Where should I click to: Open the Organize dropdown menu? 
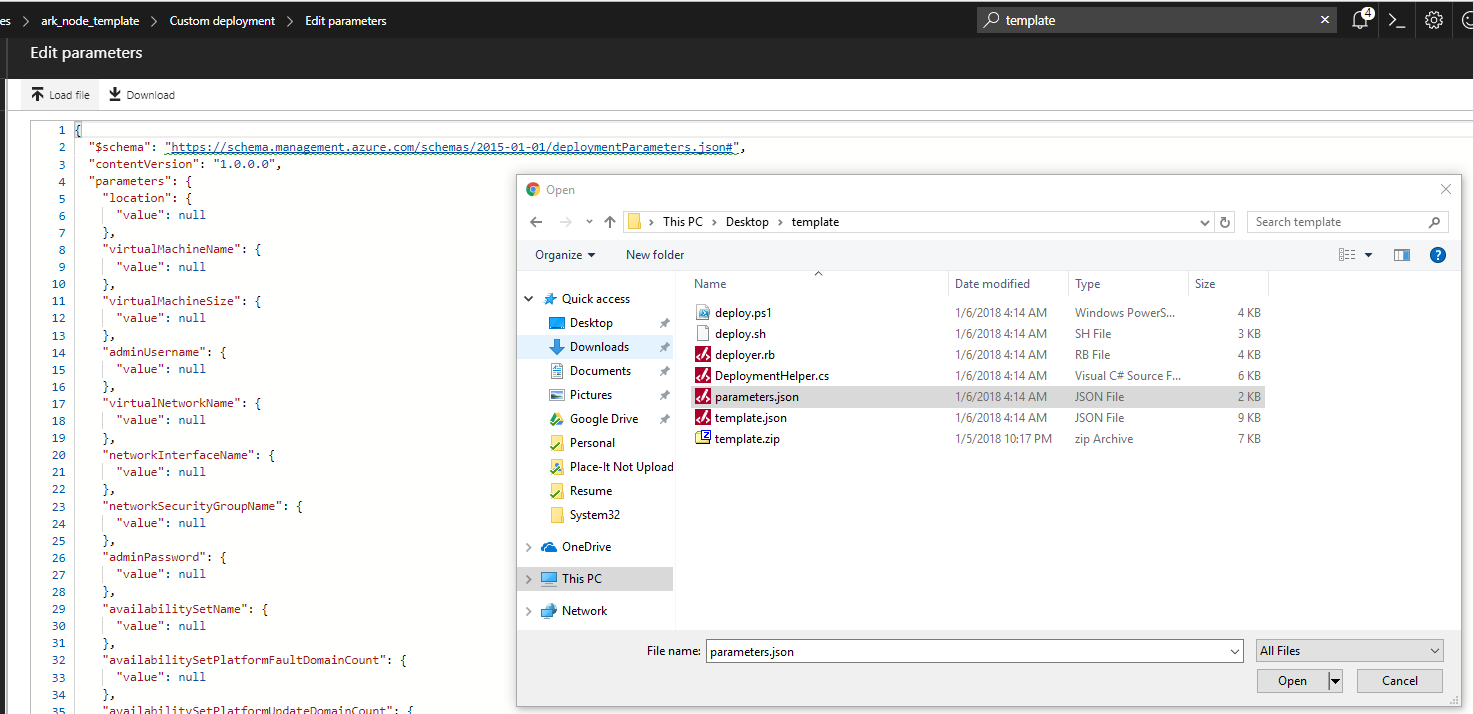point(565,255)
